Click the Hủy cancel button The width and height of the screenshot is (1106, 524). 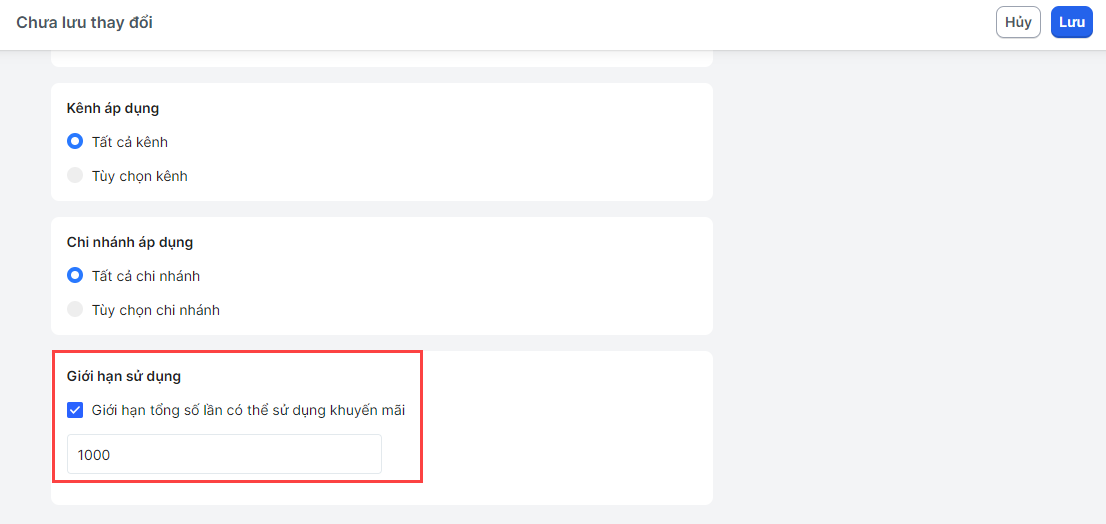click(1018, 23)
